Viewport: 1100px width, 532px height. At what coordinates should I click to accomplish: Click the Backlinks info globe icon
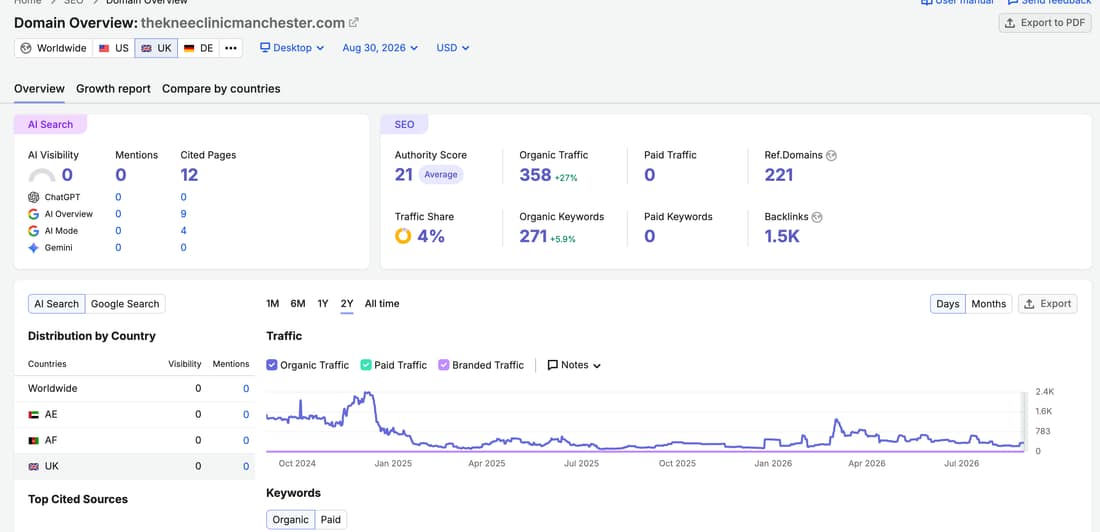(817, 218)
